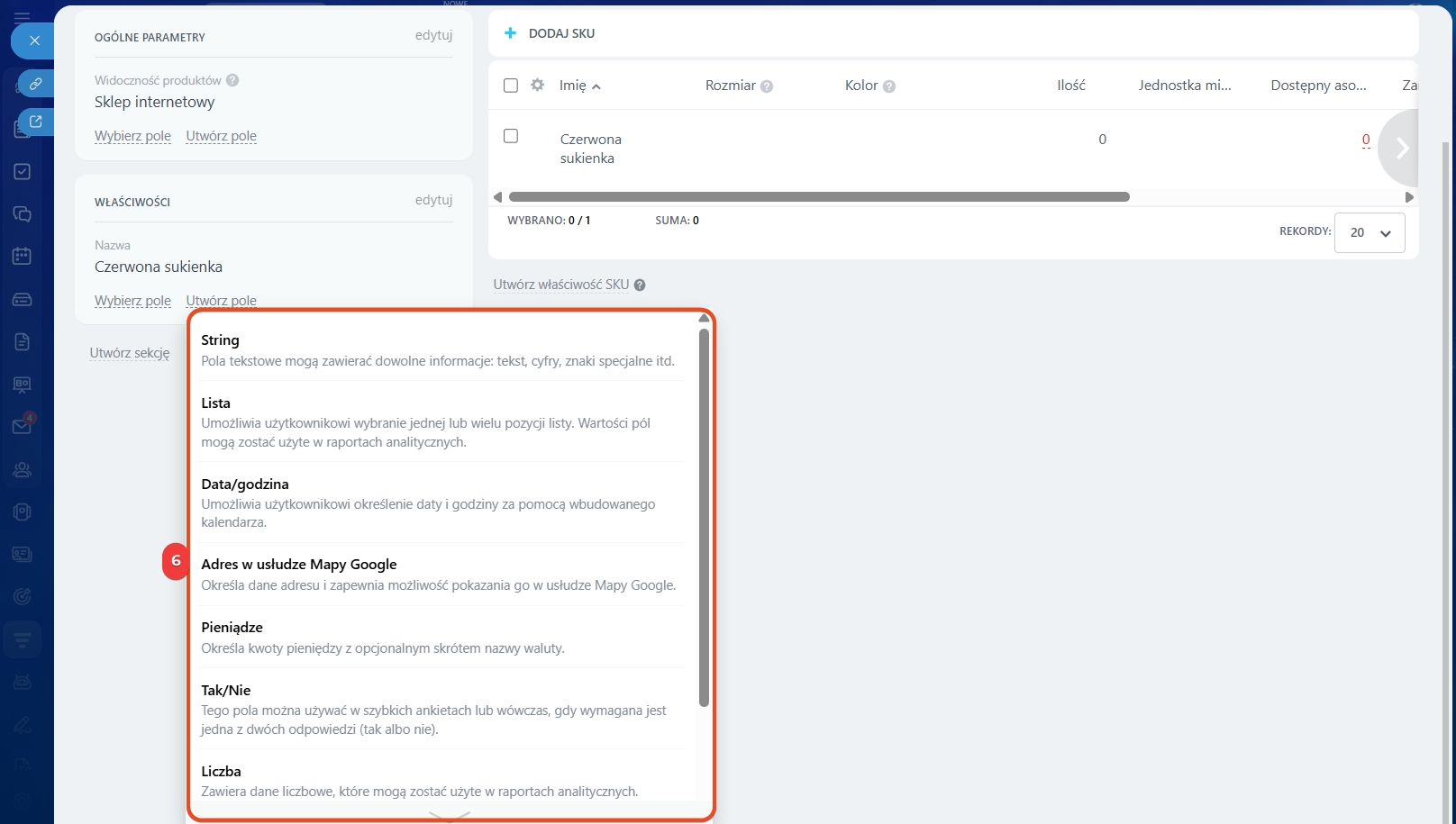The height and width of the screenshot is (824, 1456).
Task: Click the copy link icon on side panel
Action: pyautogui.click(x=35, y=84)
